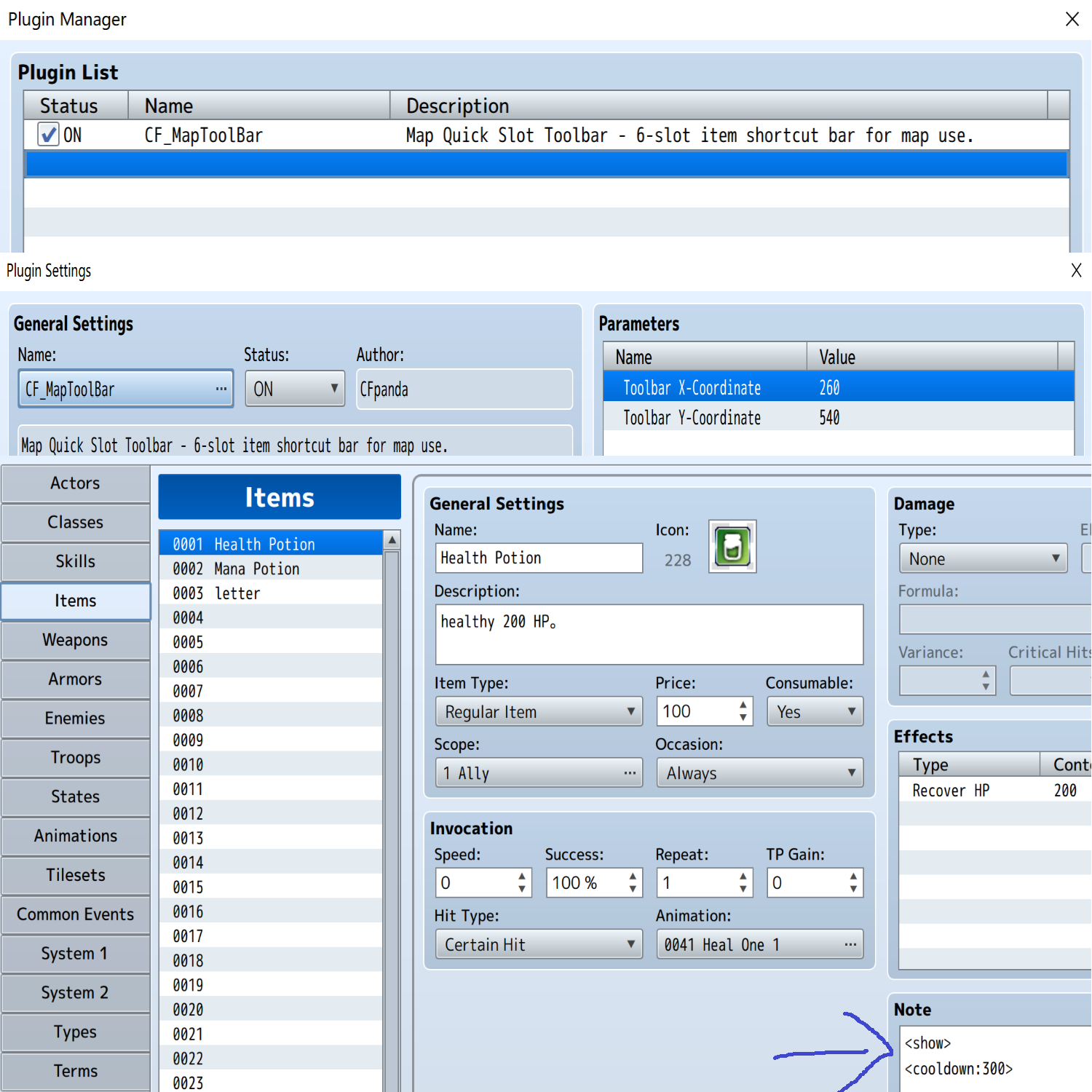
Task: Select 0001 Health Potion in list
Action: (271, 544)
